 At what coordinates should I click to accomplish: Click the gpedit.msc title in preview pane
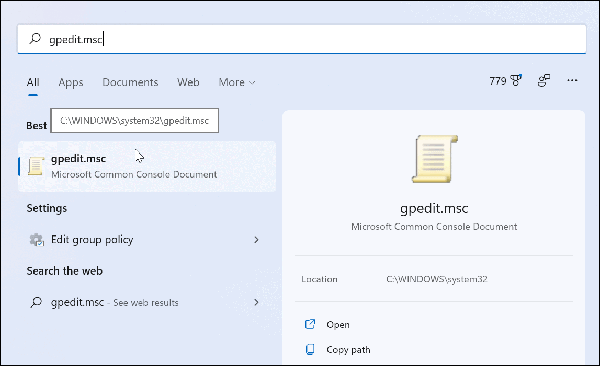[x=434, y=208]
